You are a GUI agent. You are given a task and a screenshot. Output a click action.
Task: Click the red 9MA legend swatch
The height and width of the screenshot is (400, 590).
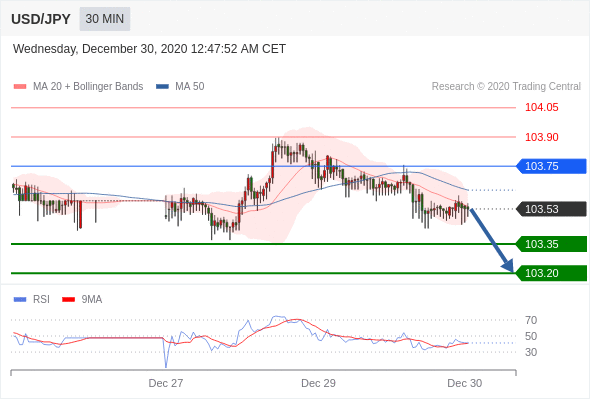point(68,300)
